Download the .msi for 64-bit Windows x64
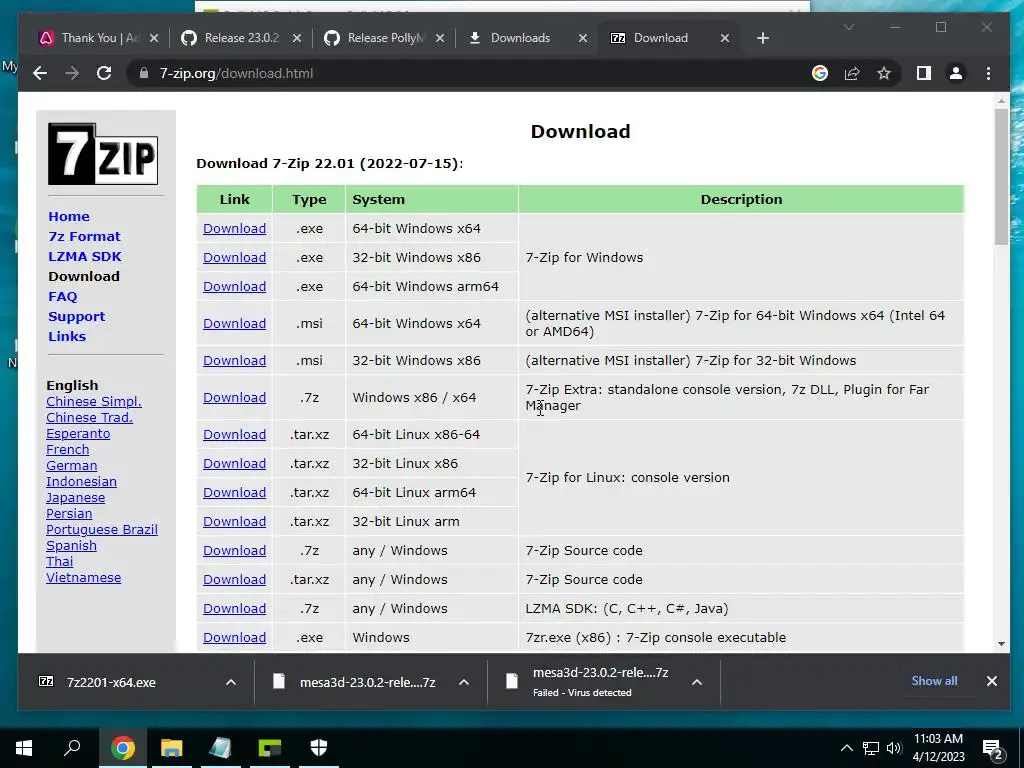 (x=234, y=323)
